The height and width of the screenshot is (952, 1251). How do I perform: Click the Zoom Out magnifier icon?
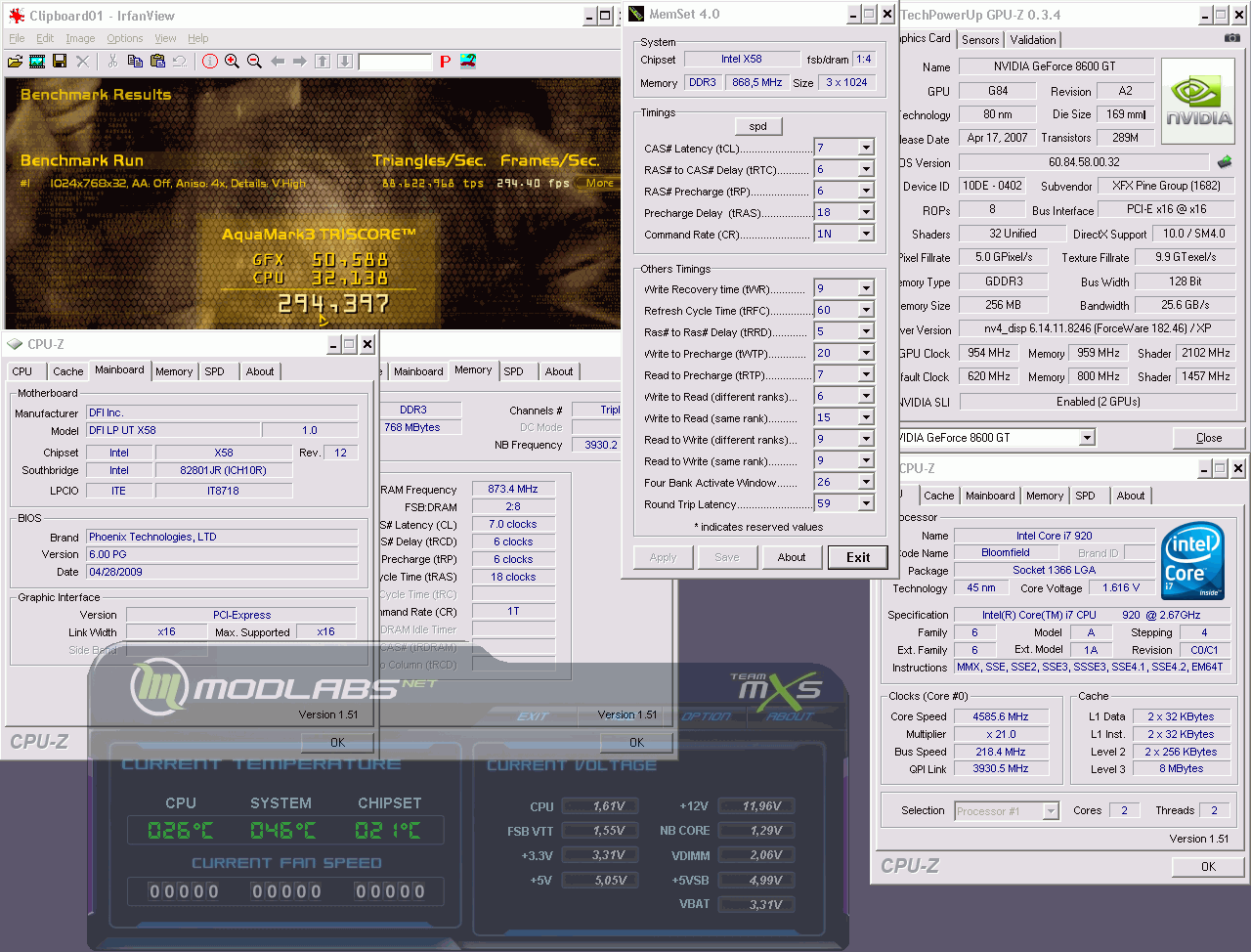[x=255, y=62]
